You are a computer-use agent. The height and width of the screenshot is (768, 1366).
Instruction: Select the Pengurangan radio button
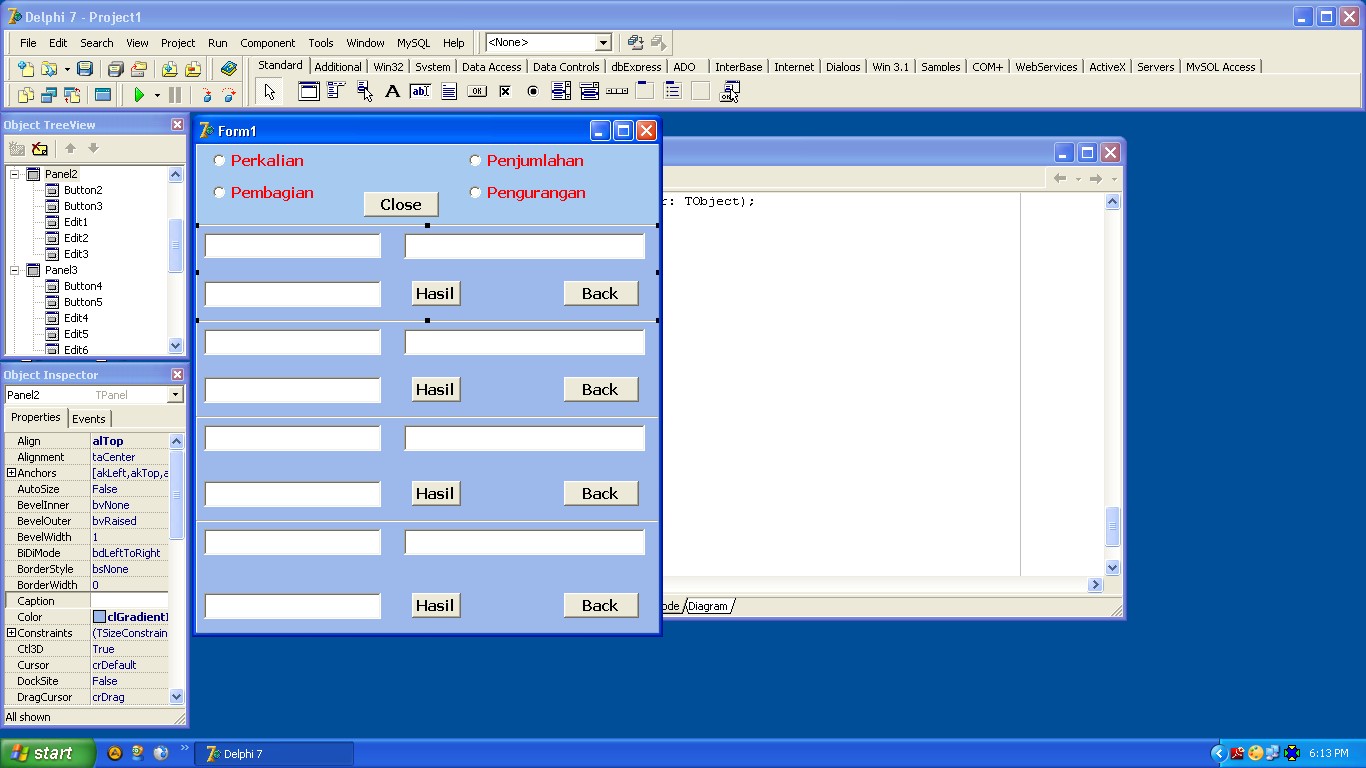476,192
